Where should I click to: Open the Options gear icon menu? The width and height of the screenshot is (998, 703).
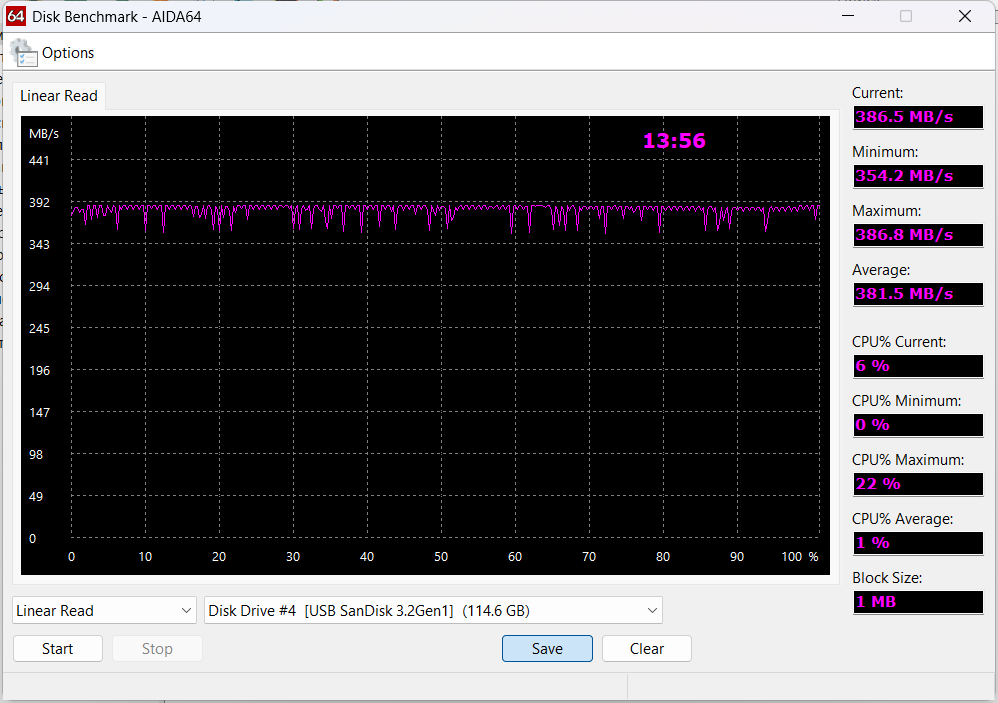23,53
